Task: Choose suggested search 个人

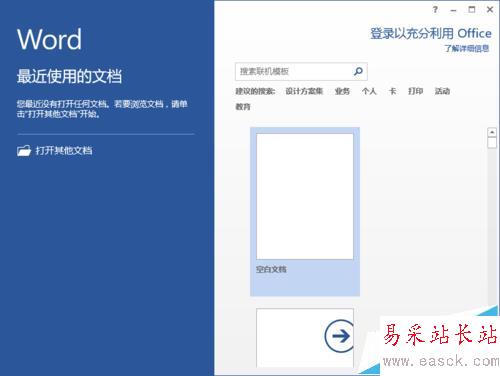Action: (369, 91)
